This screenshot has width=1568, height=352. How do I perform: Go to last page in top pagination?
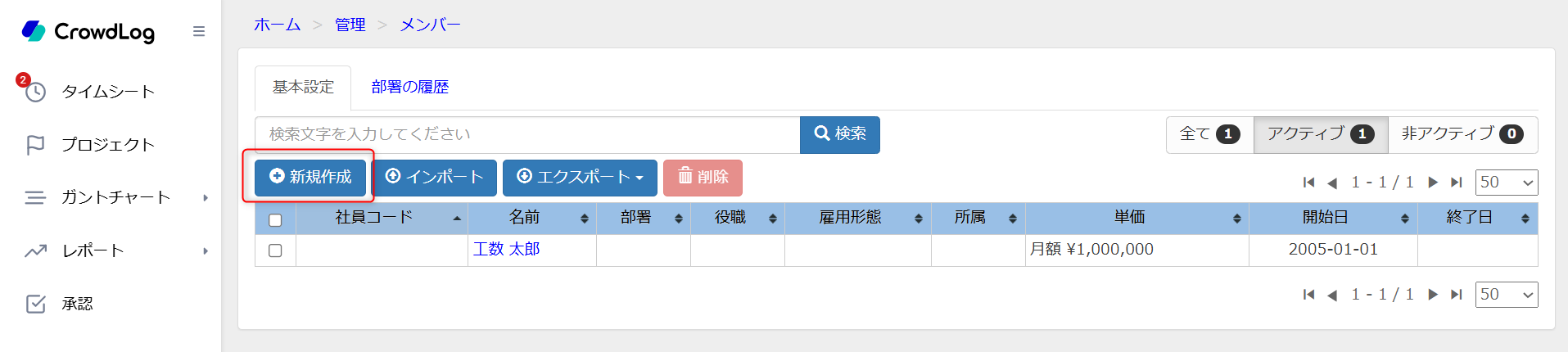(1456, 183)
